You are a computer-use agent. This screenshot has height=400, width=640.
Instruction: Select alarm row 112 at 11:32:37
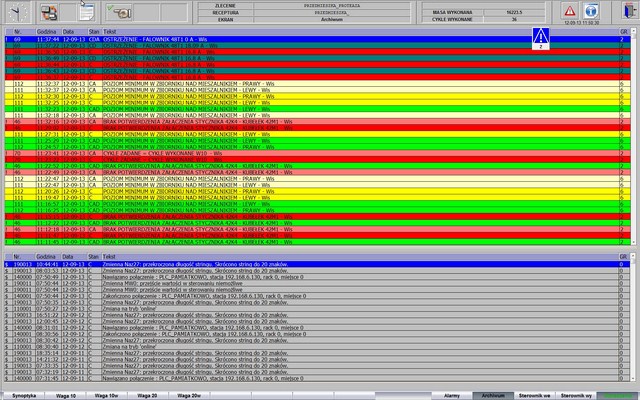tap(318, 84)
